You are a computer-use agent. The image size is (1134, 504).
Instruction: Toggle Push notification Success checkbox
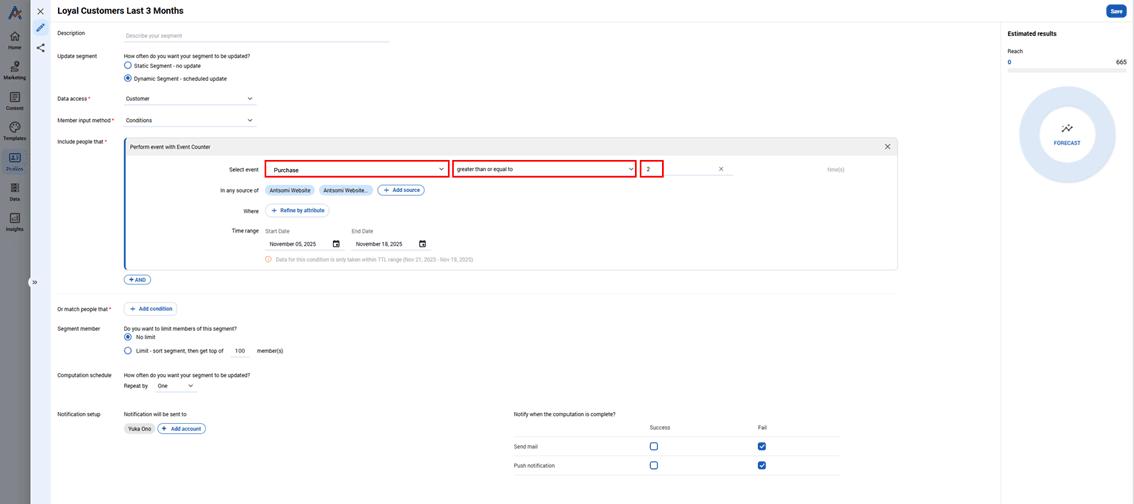[x=654, y=465]
